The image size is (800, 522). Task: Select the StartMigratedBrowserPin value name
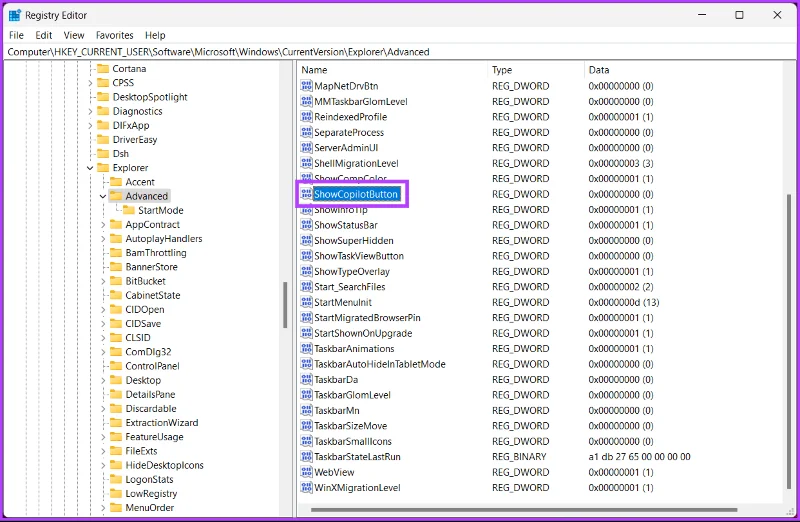click(x=367, y=317)
